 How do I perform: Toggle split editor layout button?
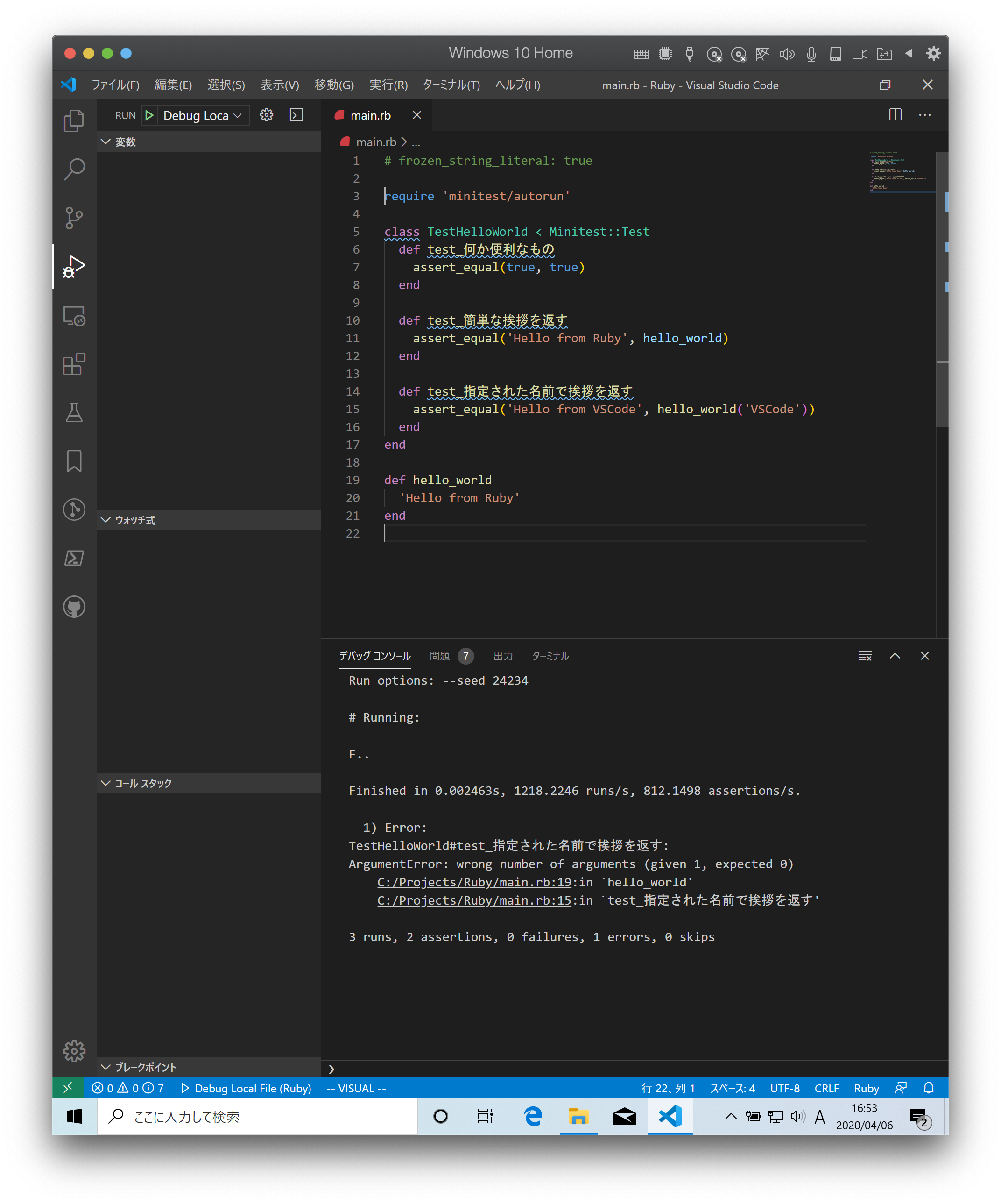click(895, 115)
